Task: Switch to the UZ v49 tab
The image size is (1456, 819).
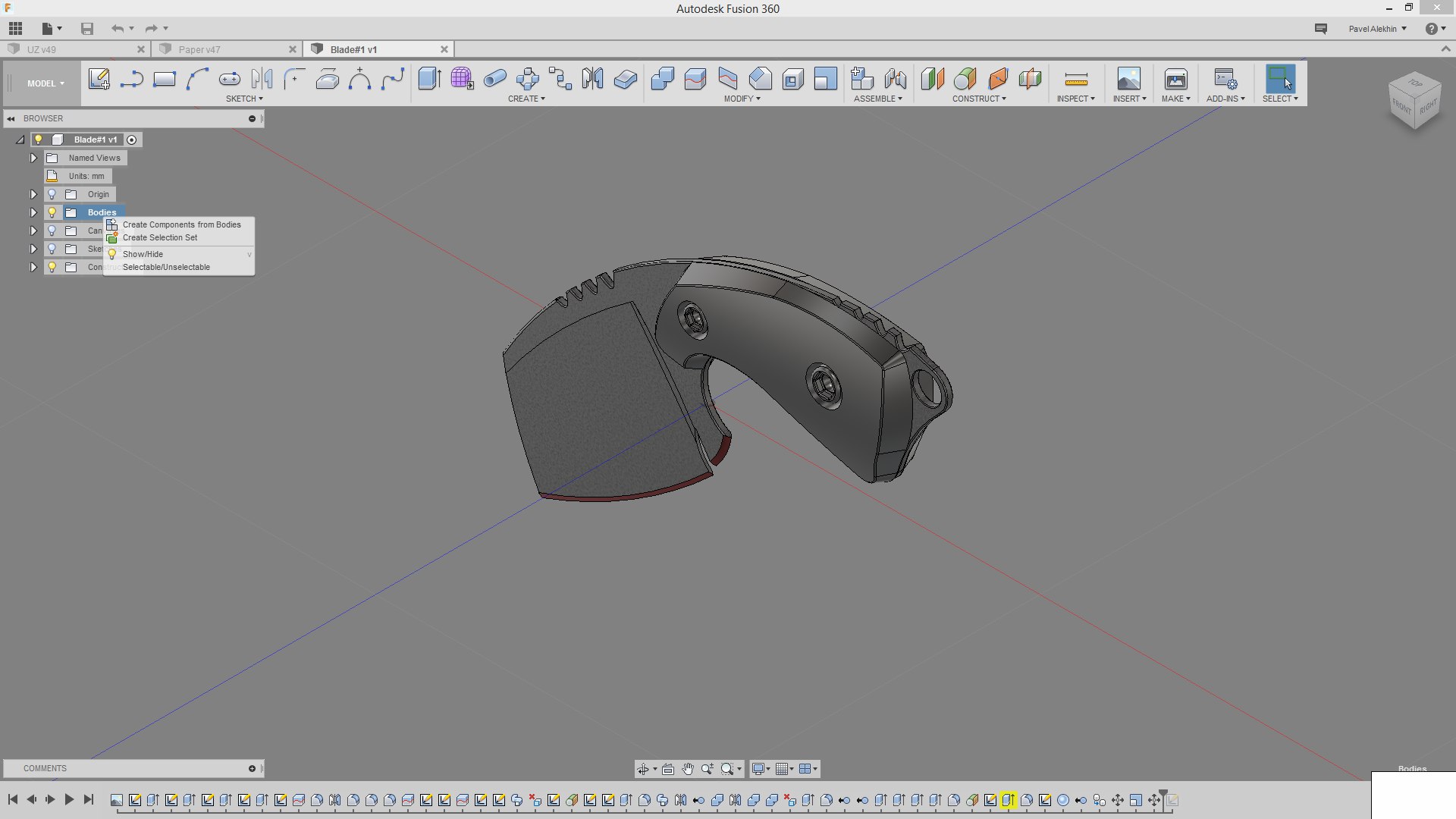Action: point(74,49)
